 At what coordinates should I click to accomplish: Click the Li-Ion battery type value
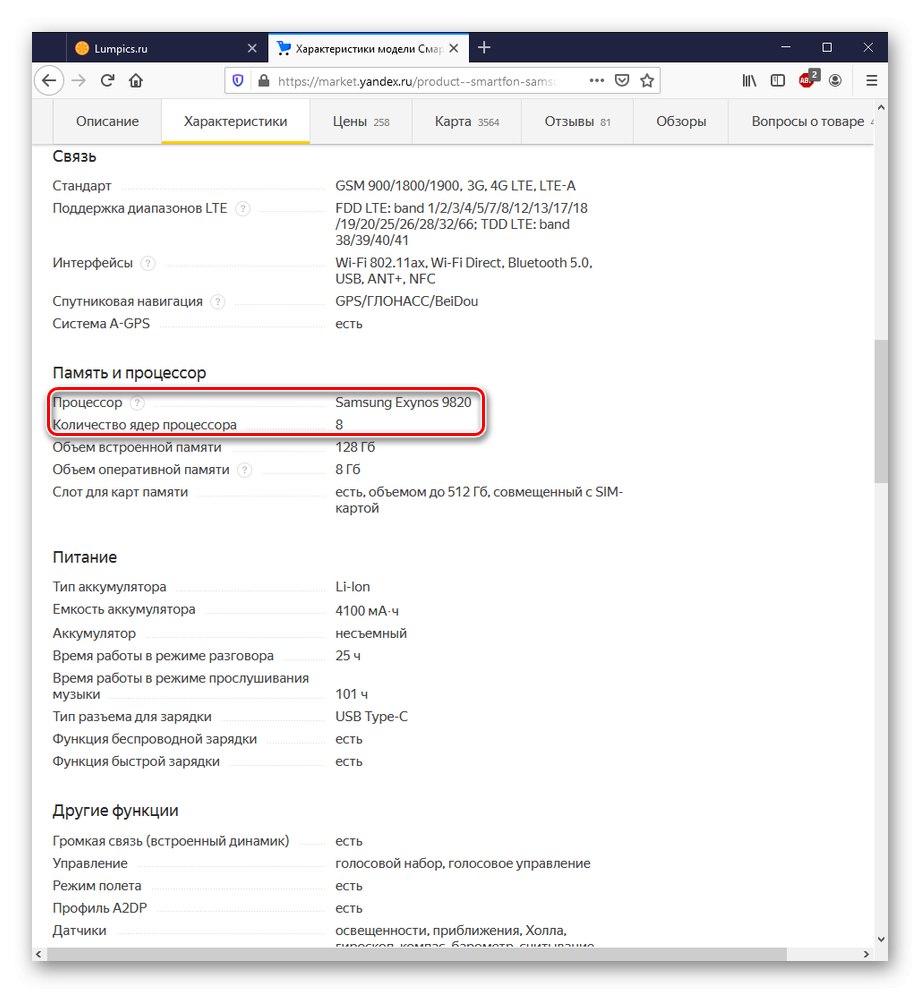pos(353,587)
